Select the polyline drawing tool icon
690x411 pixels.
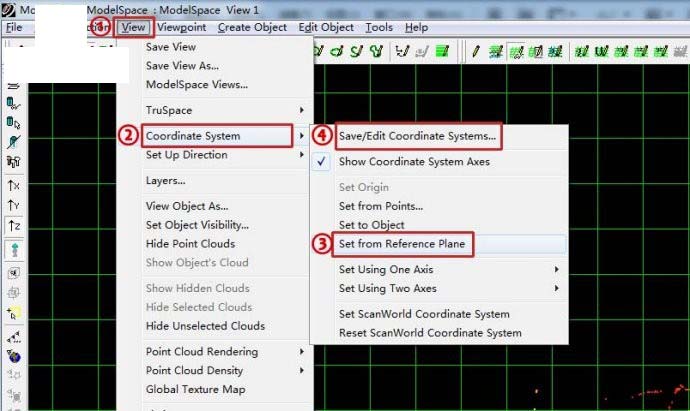(402, 51)
